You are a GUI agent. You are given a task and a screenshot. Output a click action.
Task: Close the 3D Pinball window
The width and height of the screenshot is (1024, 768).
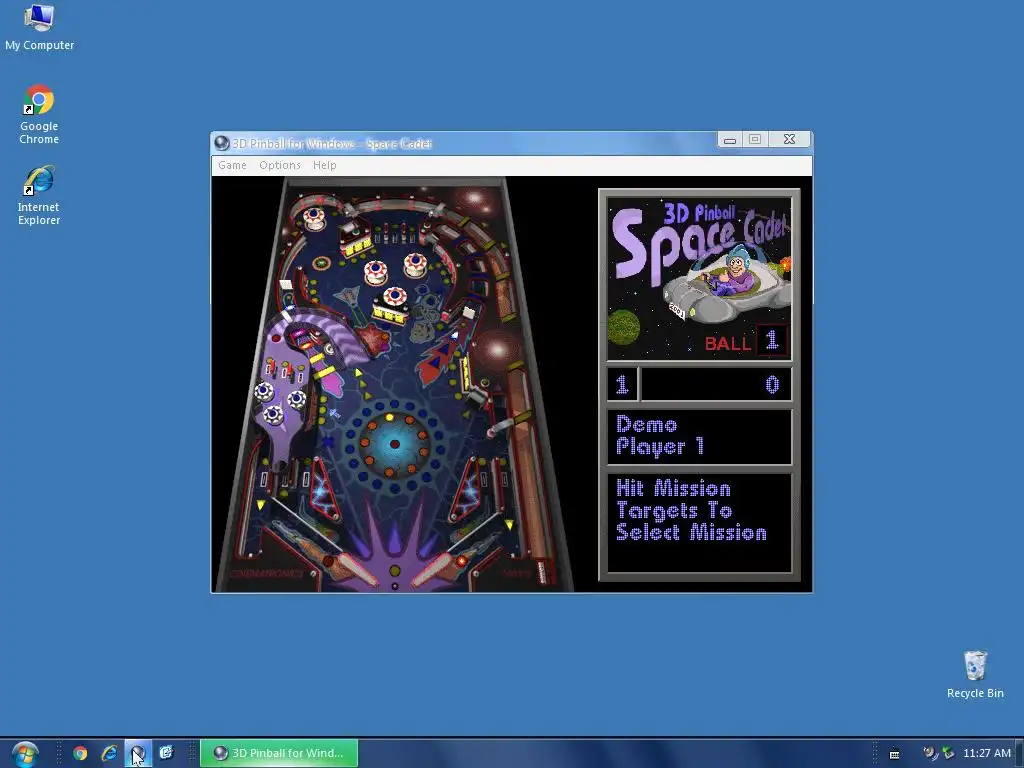click(x=789, y=139)
